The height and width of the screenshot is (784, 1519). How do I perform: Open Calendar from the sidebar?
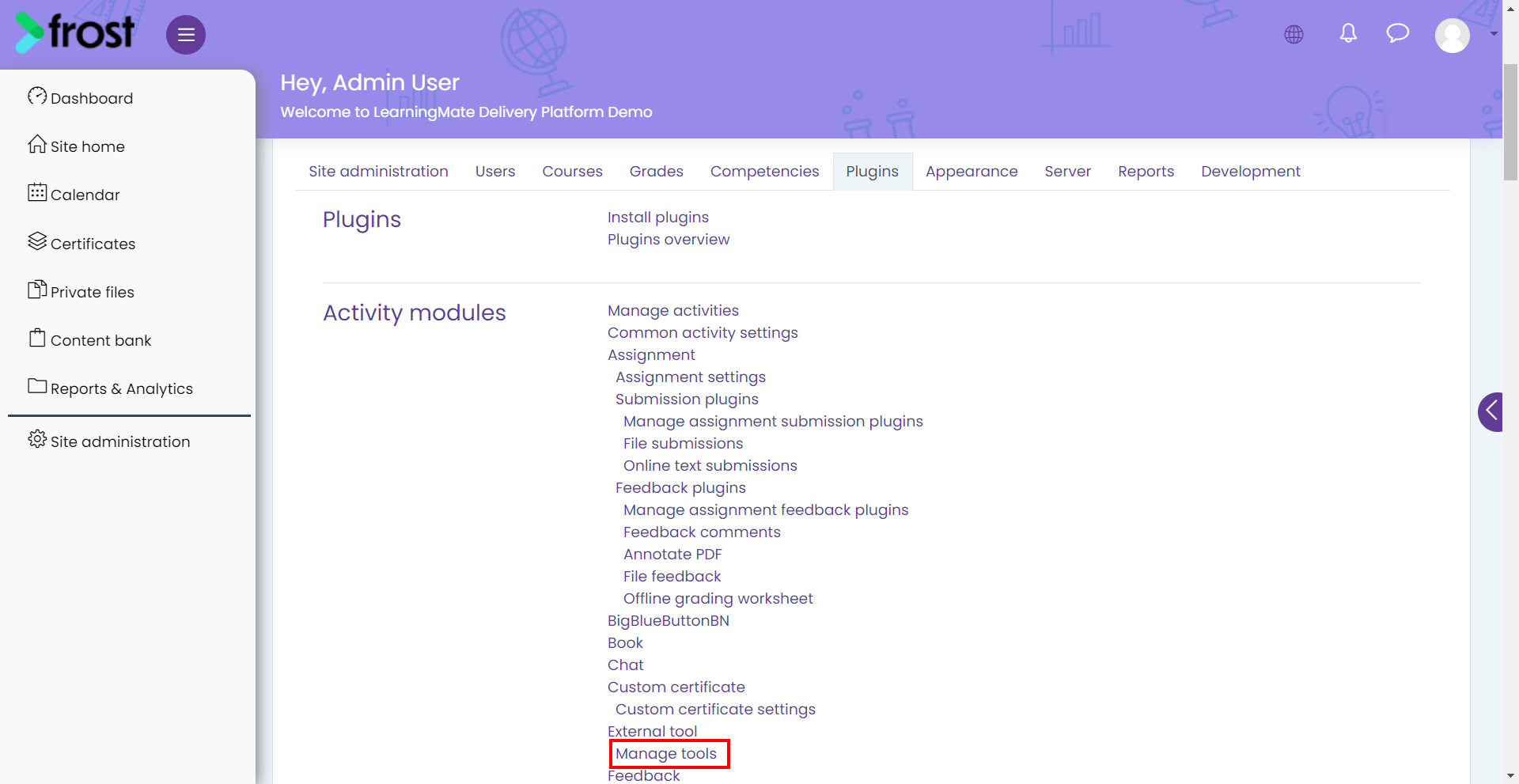pos(74,194)
